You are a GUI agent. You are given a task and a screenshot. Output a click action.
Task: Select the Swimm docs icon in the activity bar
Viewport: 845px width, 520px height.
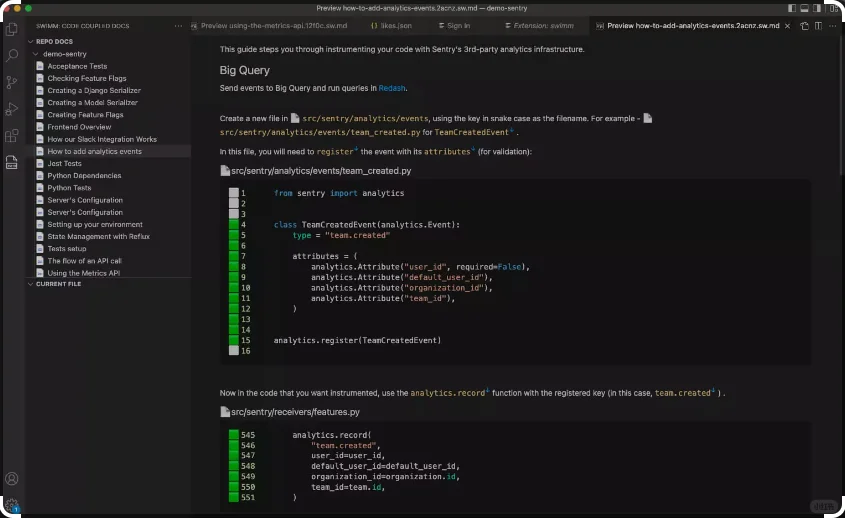[x=11, y=162]
